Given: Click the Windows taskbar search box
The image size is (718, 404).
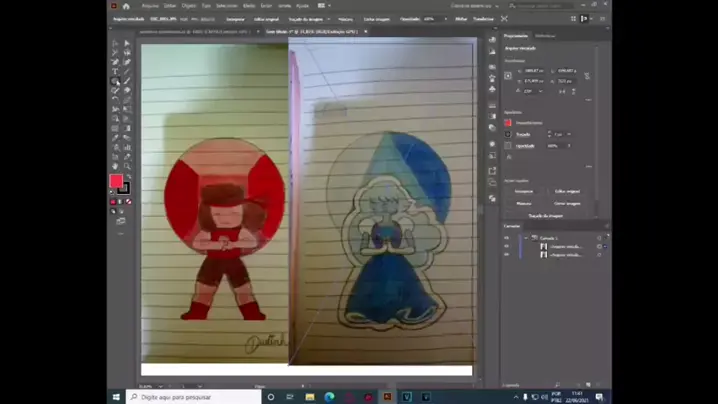Looking at the screenshot, I should [194, 397].
